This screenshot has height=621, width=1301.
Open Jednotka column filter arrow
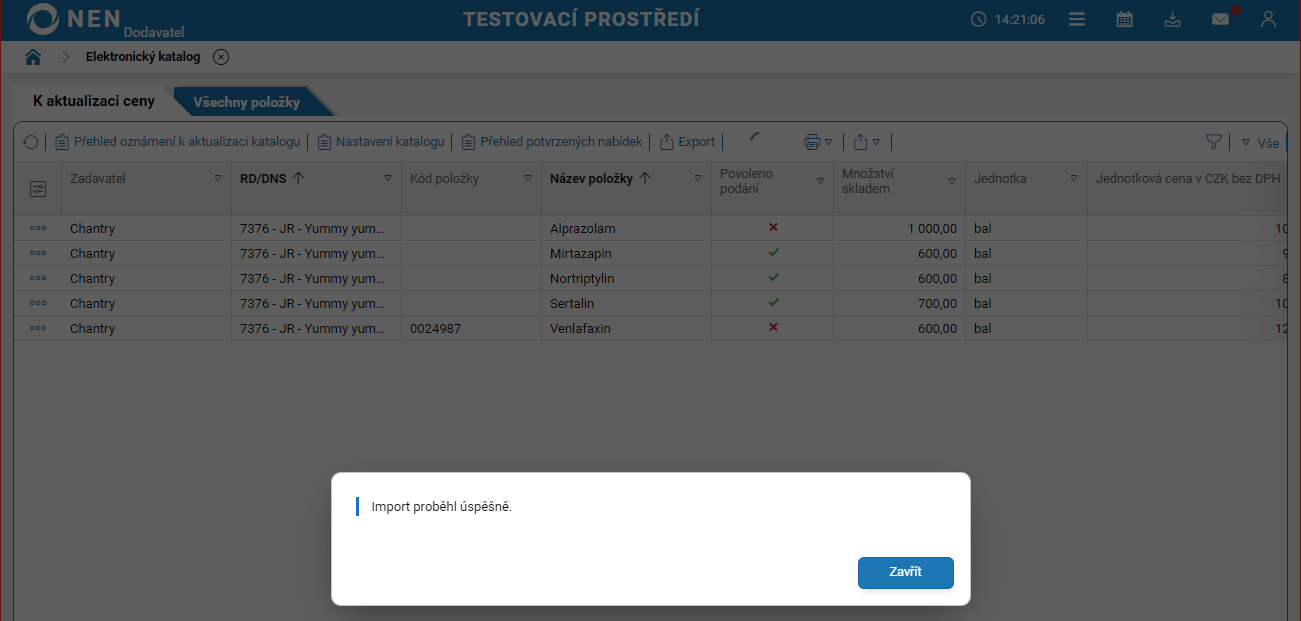1074,179
